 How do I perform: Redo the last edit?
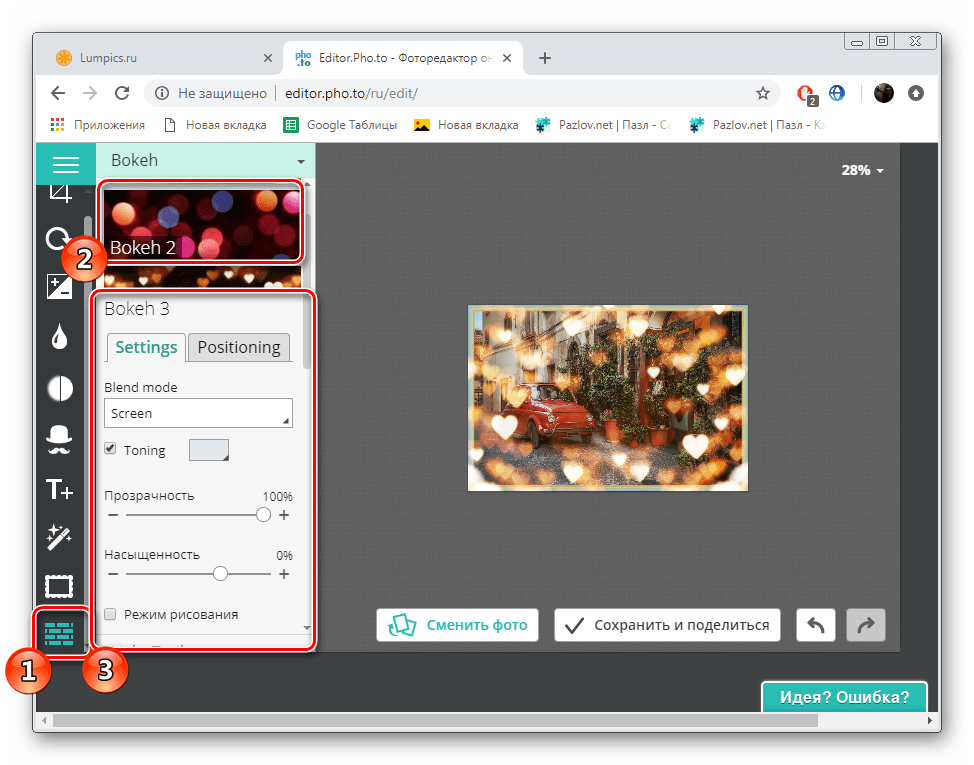point(866,625)
